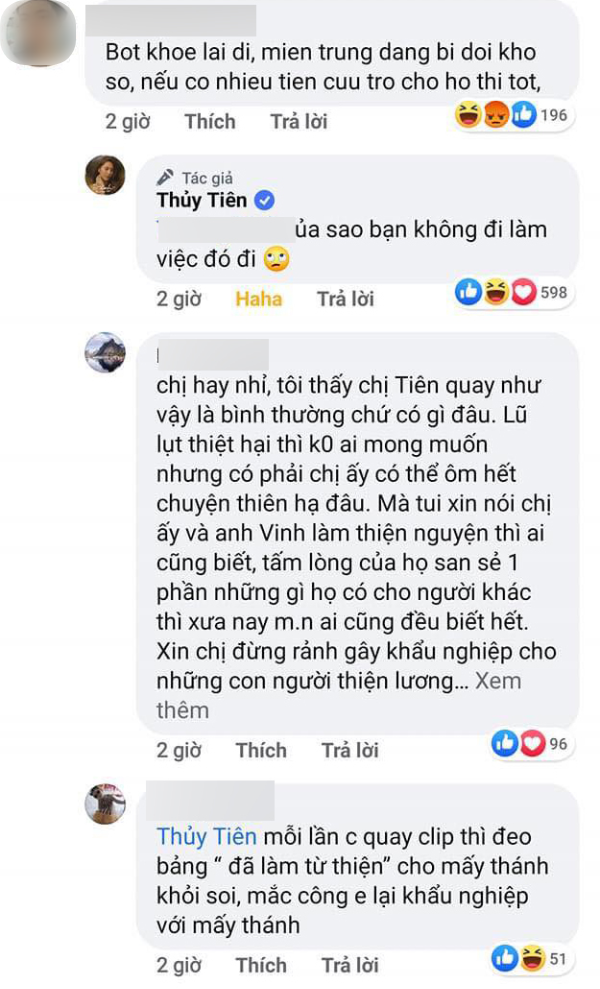600x989 pixels.
Task: Click the avatar of the last commenter
Action: point(105,804)
